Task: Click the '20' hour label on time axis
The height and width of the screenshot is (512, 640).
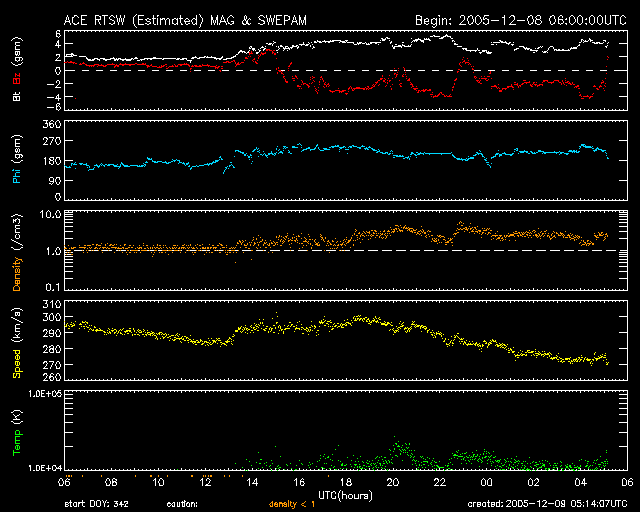Action: (393, 483)
